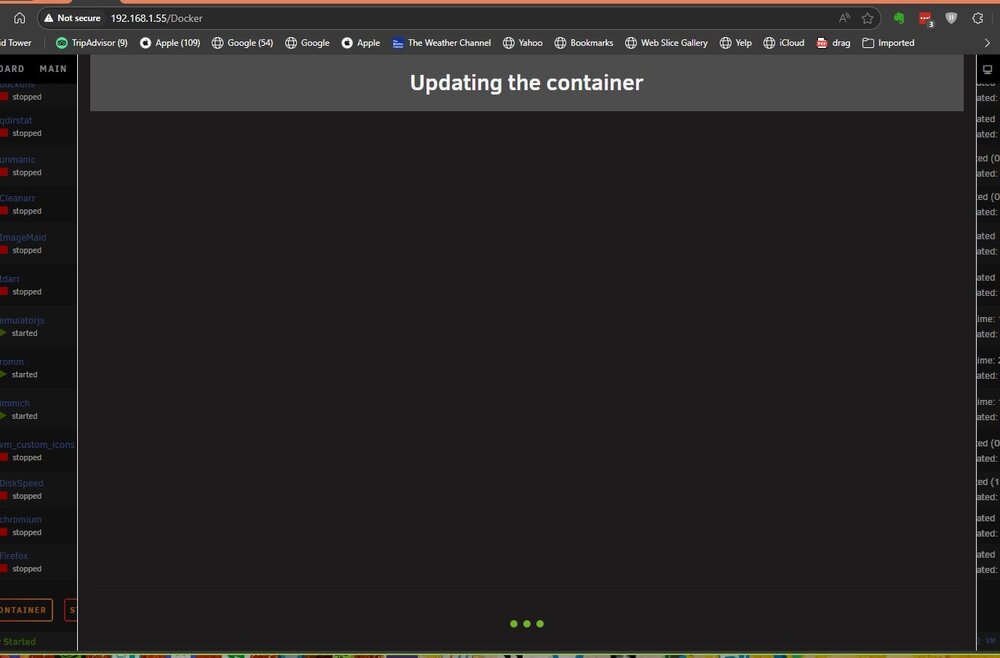1000x658 pixels.
Task: Open the Yelp bookmark
Action: [x=736, y=43]
